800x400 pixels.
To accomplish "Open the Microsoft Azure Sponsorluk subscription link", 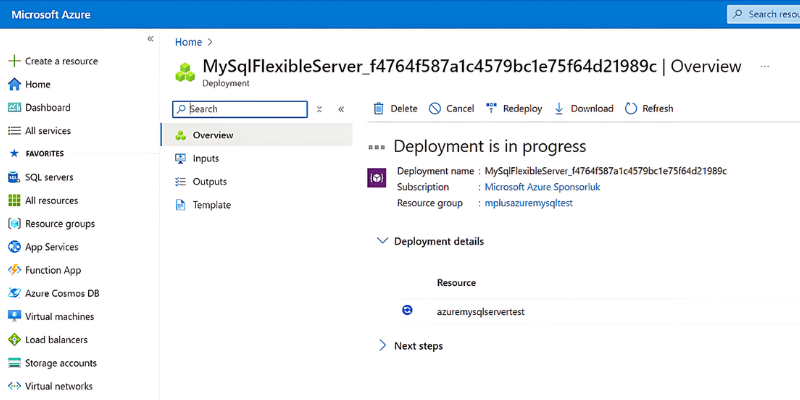I will point(542,187).
